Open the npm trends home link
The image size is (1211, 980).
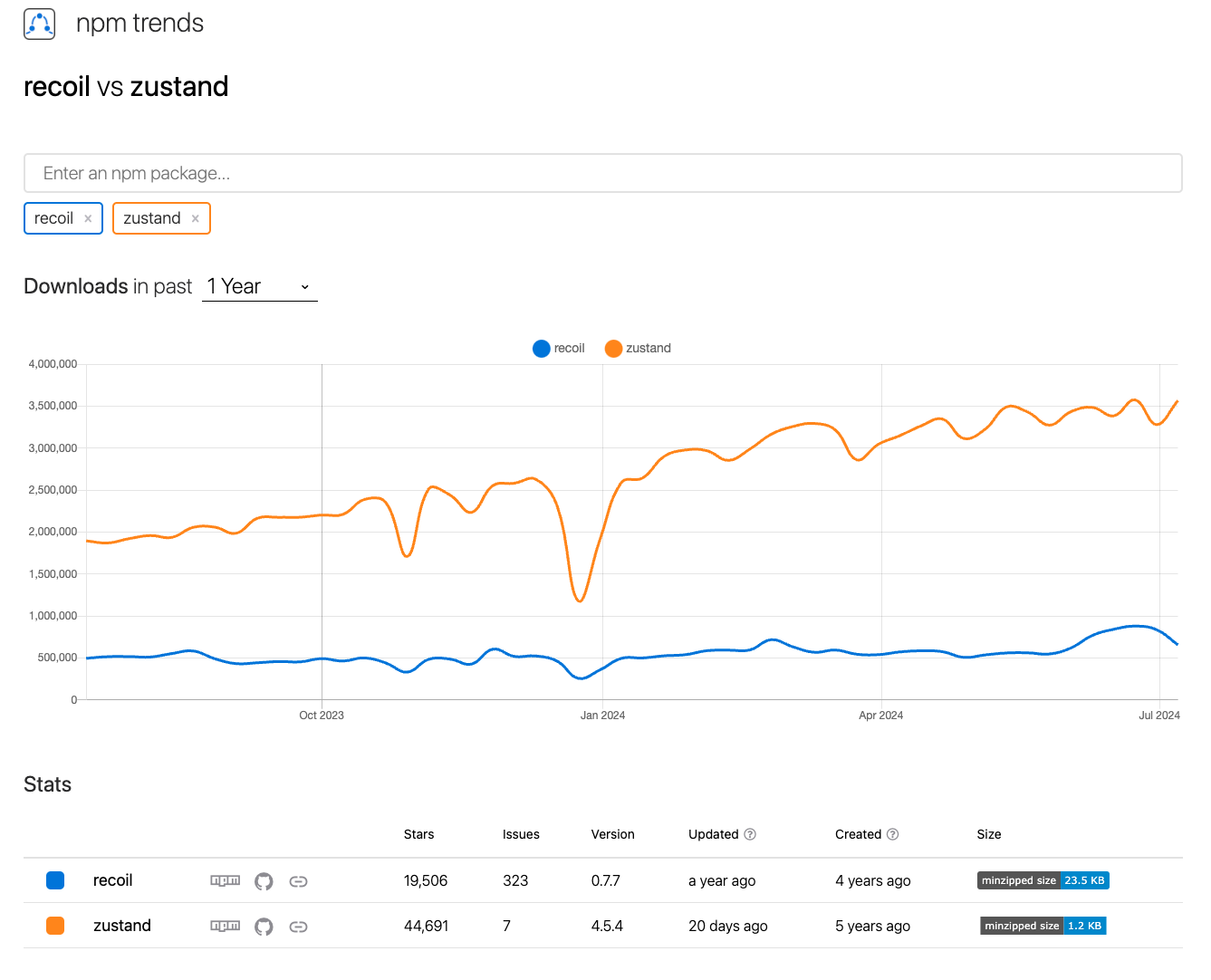pos(139,24)
